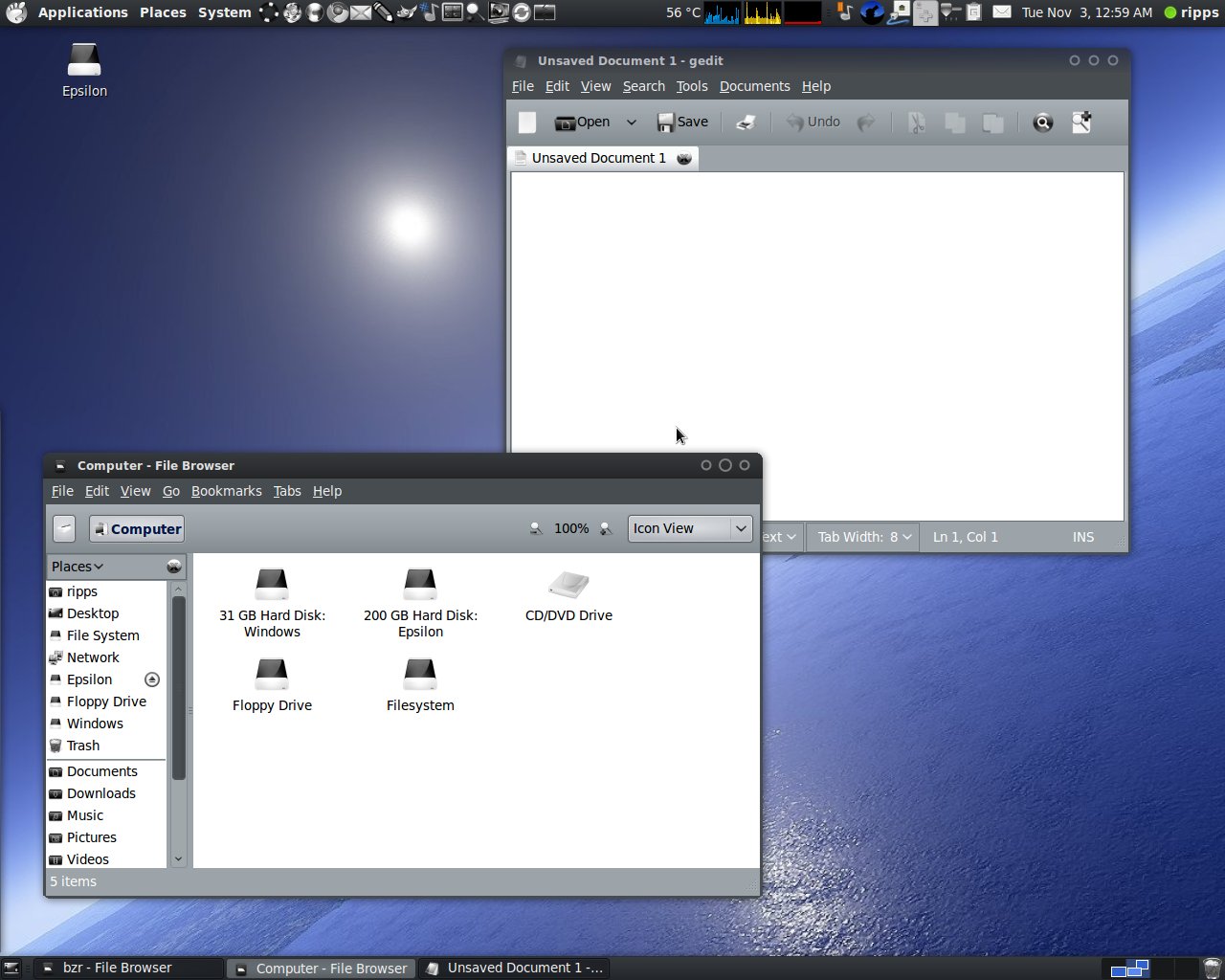Select the Epsilon drive icon on desktop
This screenshot has height=980, width=1225.
pyautogui.click(x=84, y=70)
